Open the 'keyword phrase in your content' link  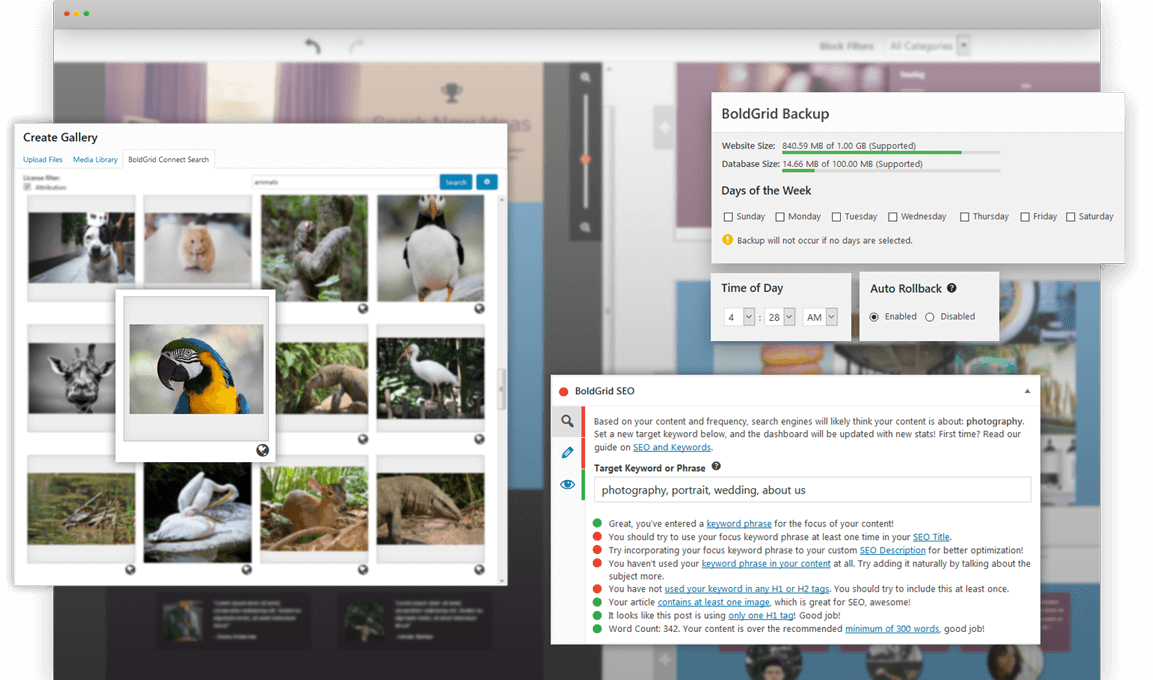tap(766, 563)
